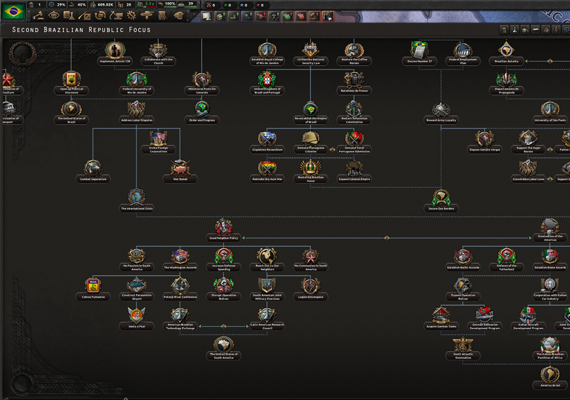Click the 29% stability value
Viewport: 570px width, 400px height.
click(x=57, y=5)
